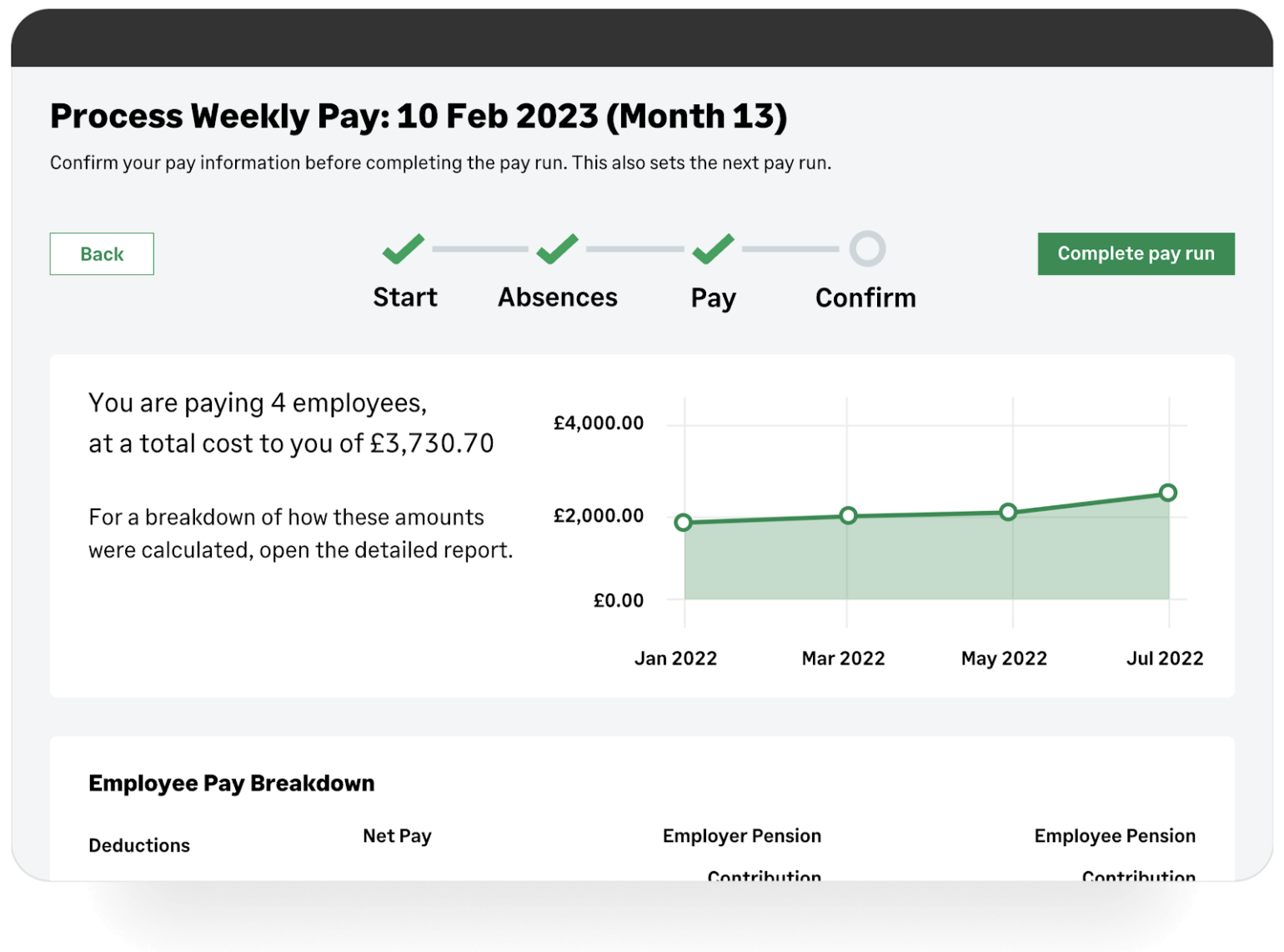This screenshot has width=1284, height=952.
Task: Click the Jul 2022 data point on chart
Action: click(x=1167, y=493)
